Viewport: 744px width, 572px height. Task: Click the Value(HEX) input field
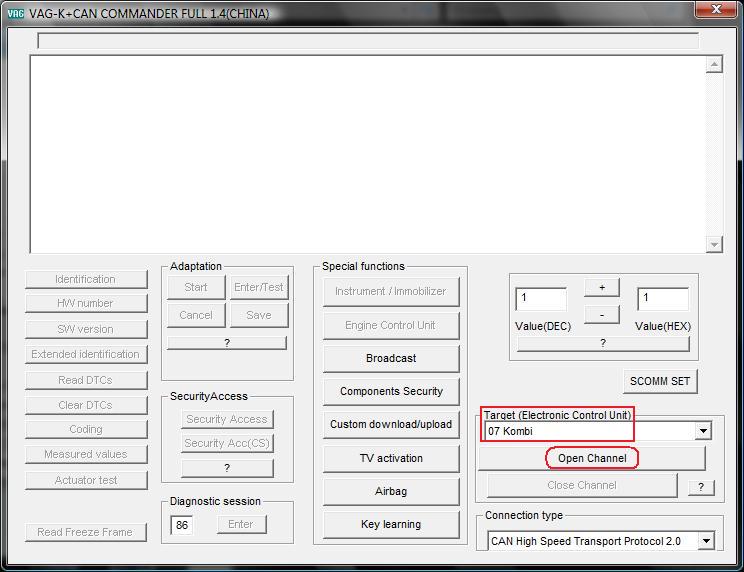pyautogui.click(x=663, y=299)
